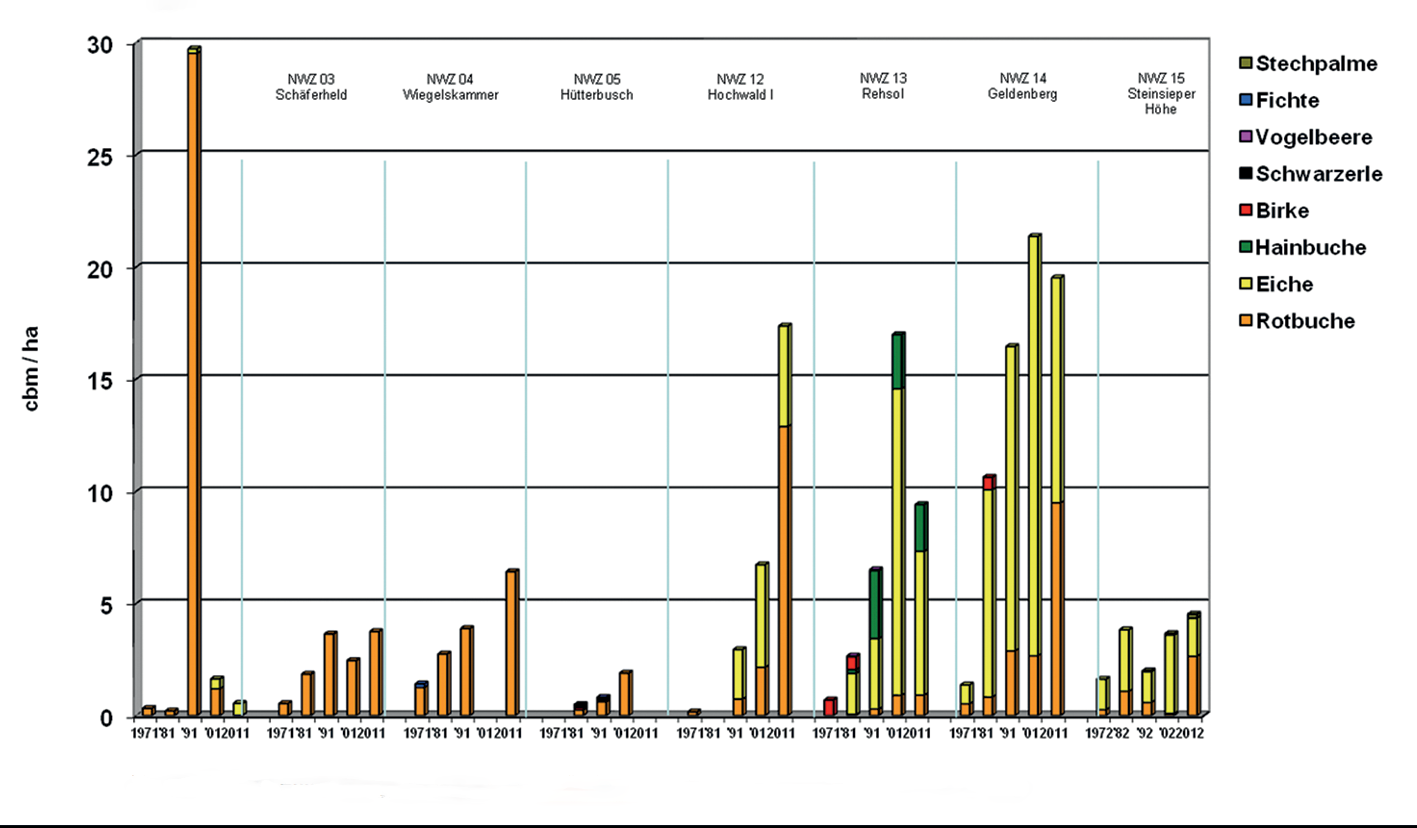This screenshot has width=1417, height=828.
Task: Click the green Hainbuche legend swatch
Action: [1244, 248]
